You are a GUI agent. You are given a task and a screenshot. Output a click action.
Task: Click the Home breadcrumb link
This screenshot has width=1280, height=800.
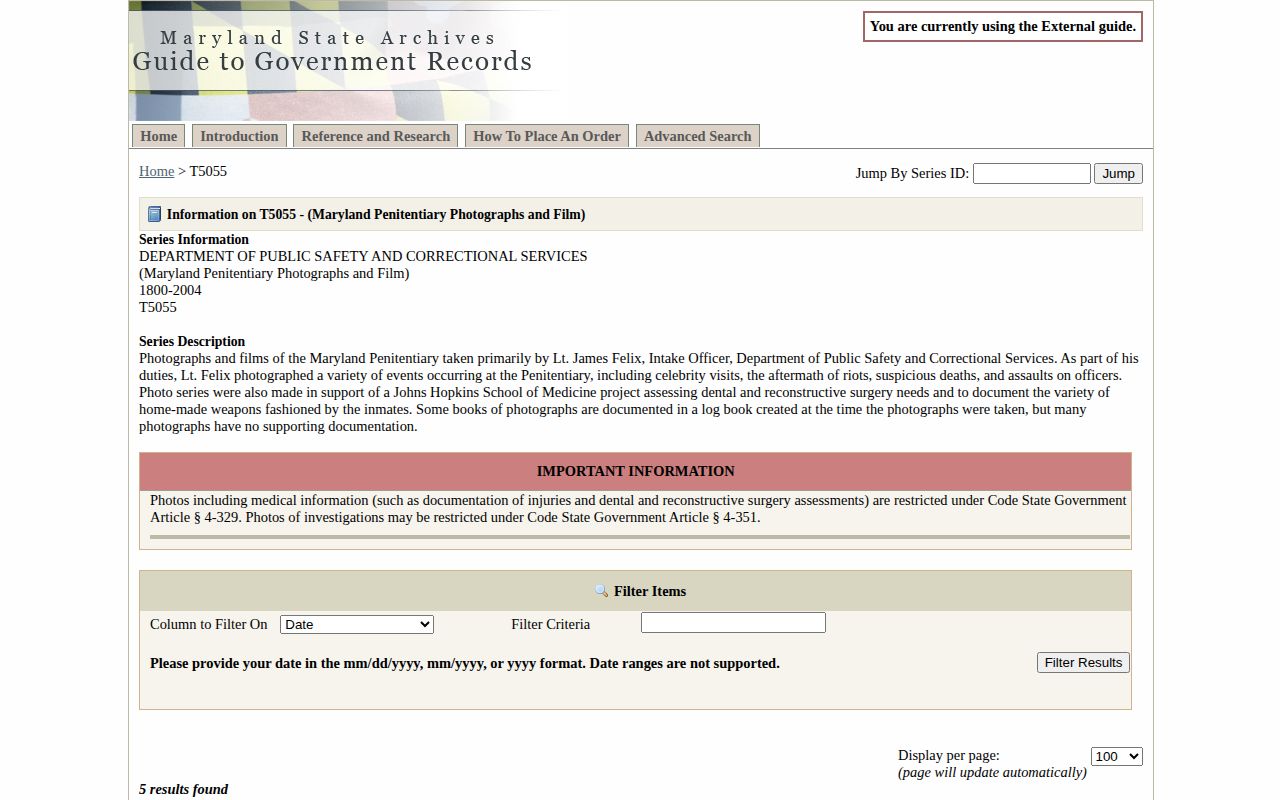click(x=156, y=171)
